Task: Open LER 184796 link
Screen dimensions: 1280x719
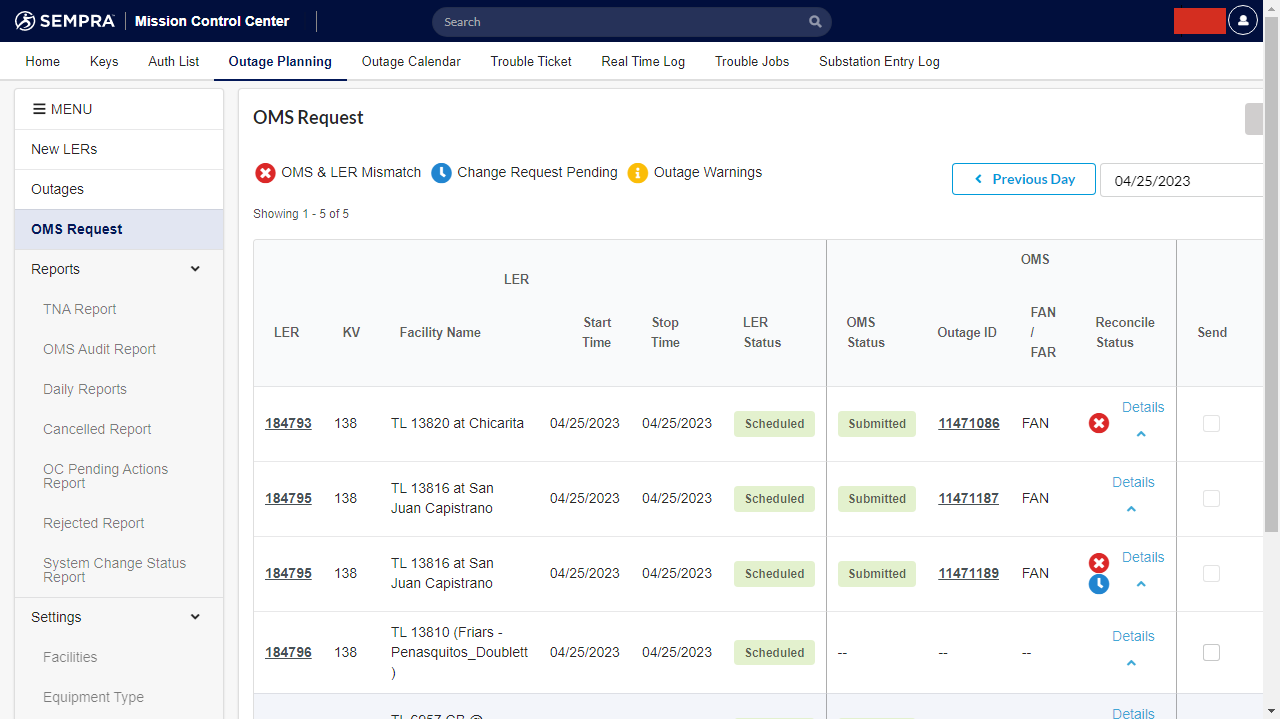Action: tap(288, 653)
